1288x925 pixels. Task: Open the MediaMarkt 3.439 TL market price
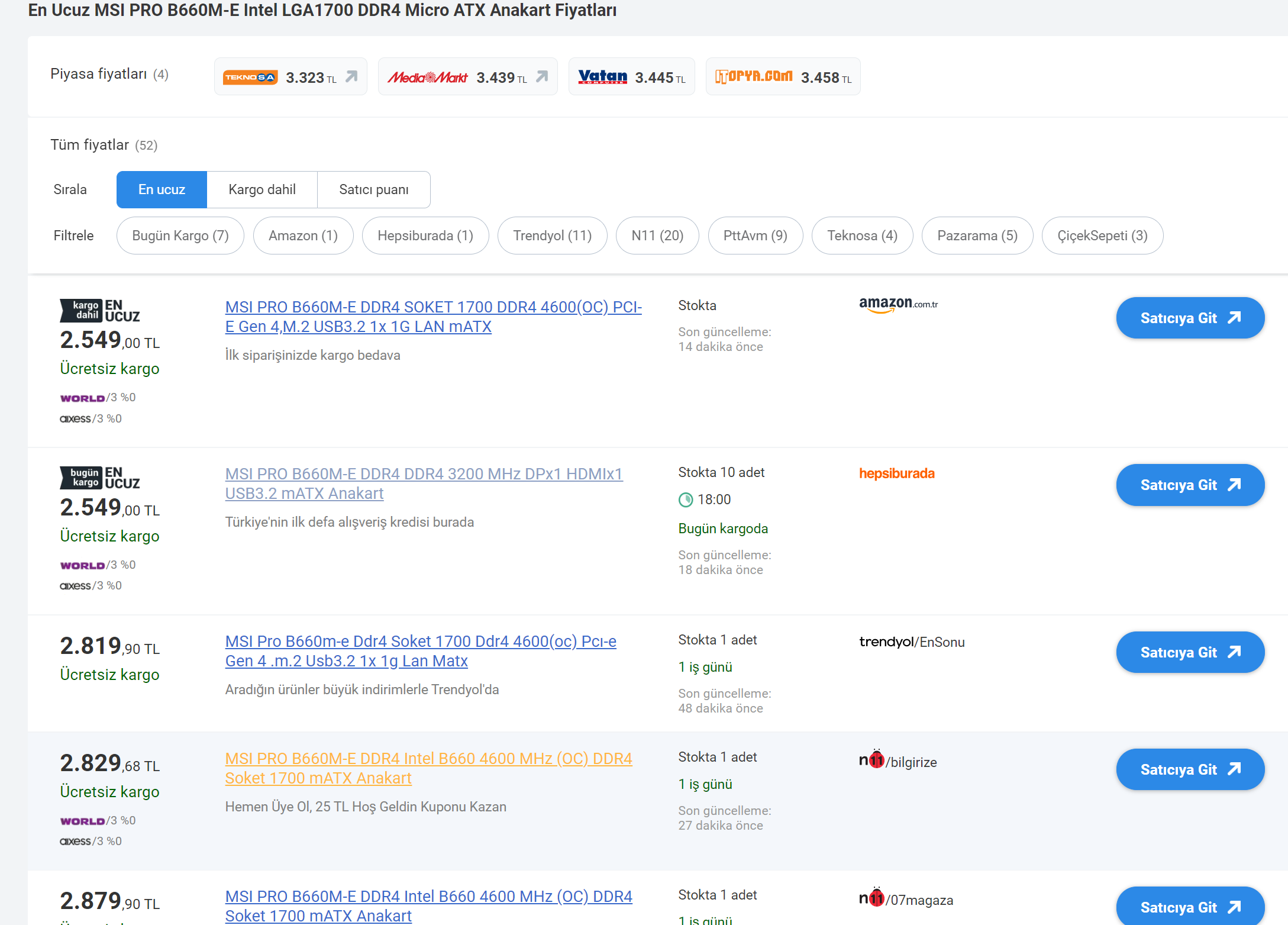point(467,77)
